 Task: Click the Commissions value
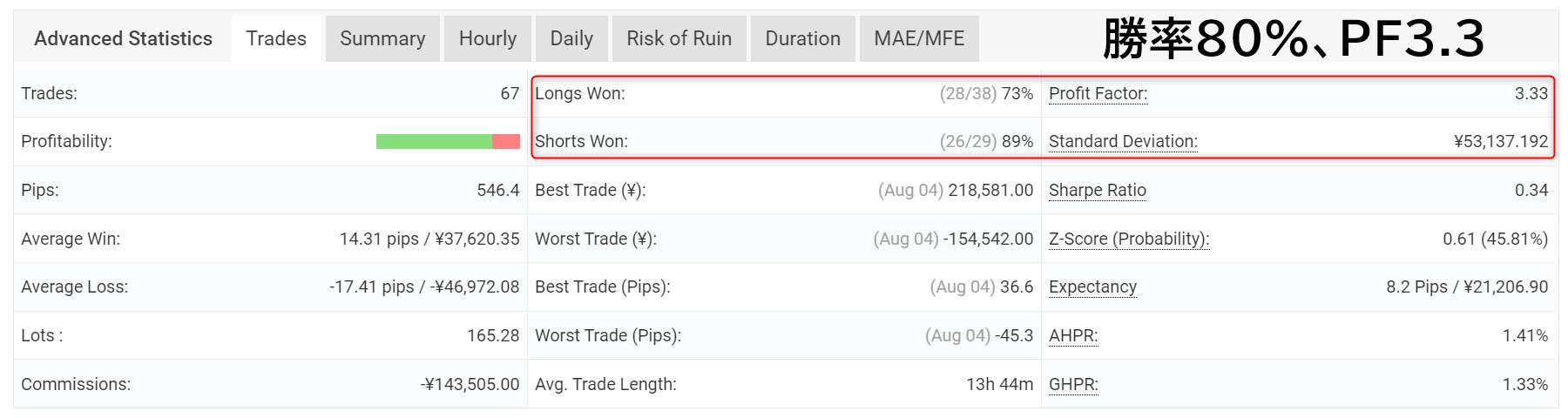click(x=470, y=384)
